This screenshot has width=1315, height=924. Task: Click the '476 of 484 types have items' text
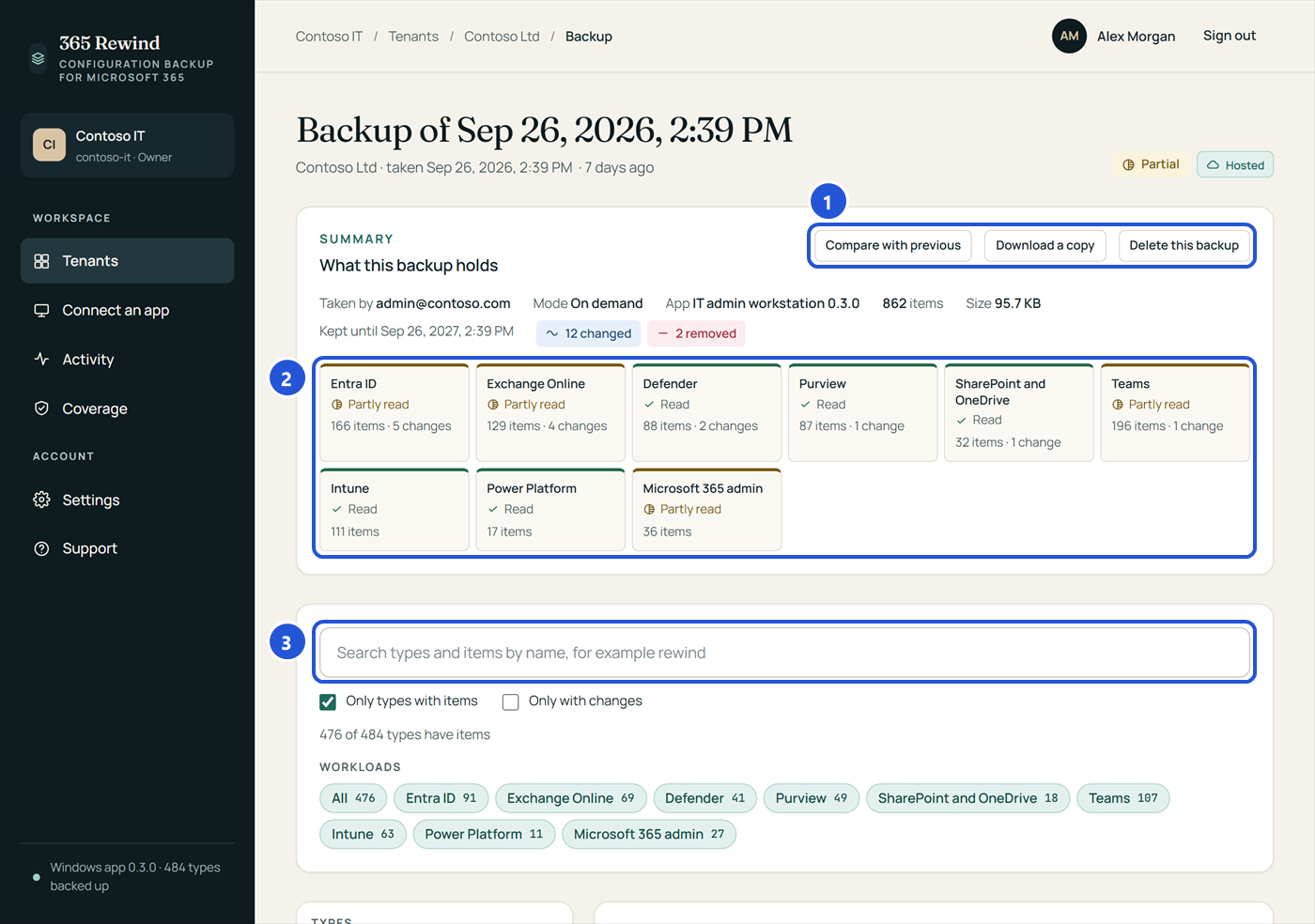(x=405, y=735)
